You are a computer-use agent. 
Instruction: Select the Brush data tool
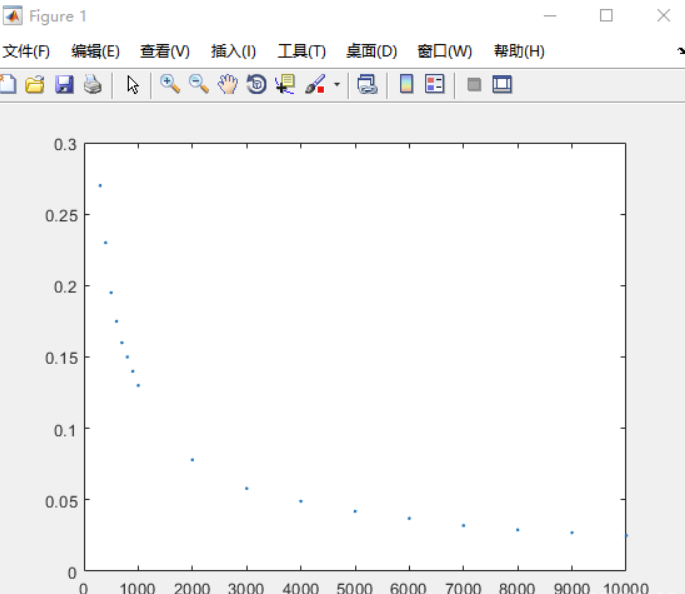(x=315, y=85)
